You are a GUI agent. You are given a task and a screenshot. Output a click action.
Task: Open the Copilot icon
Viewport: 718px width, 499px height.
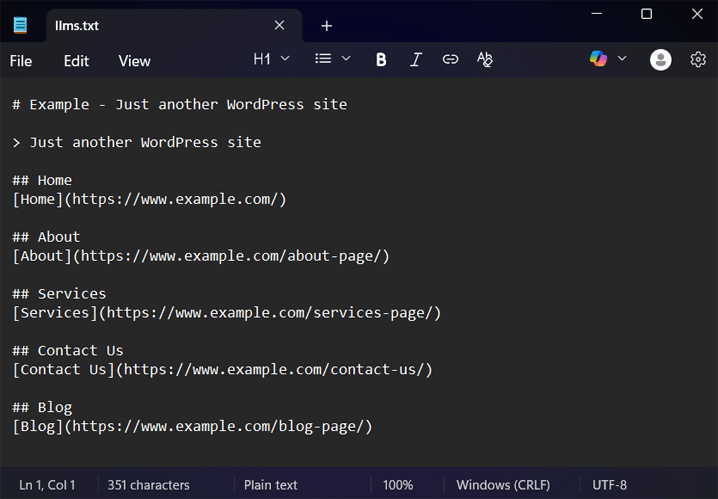pyautogui.click(x=599, y=59)
